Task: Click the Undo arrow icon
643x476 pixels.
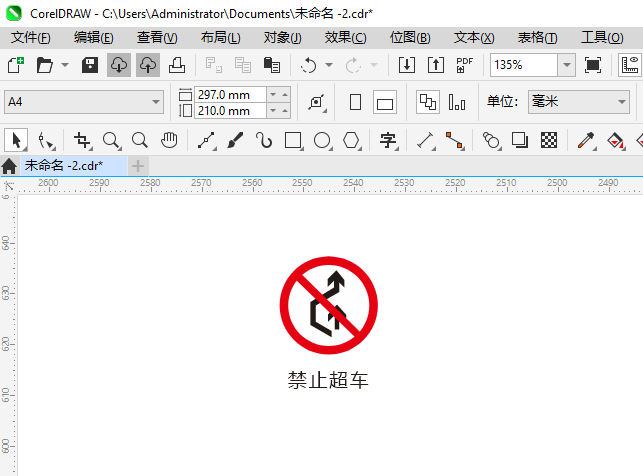Action: tap(308, 65)
